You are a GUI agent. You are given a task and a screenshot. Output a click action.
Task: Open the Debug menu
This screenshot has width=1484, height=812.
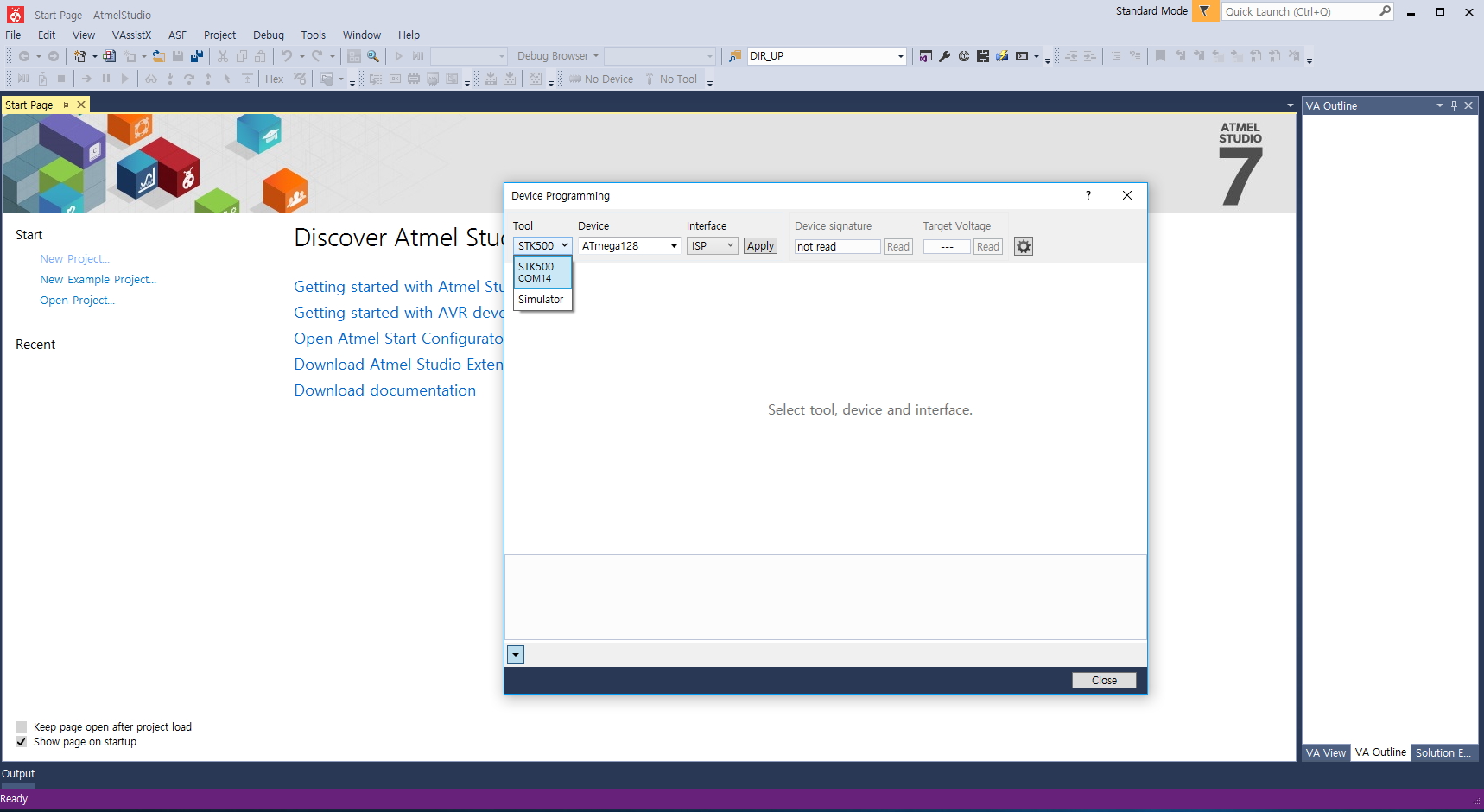click(269, 35)
